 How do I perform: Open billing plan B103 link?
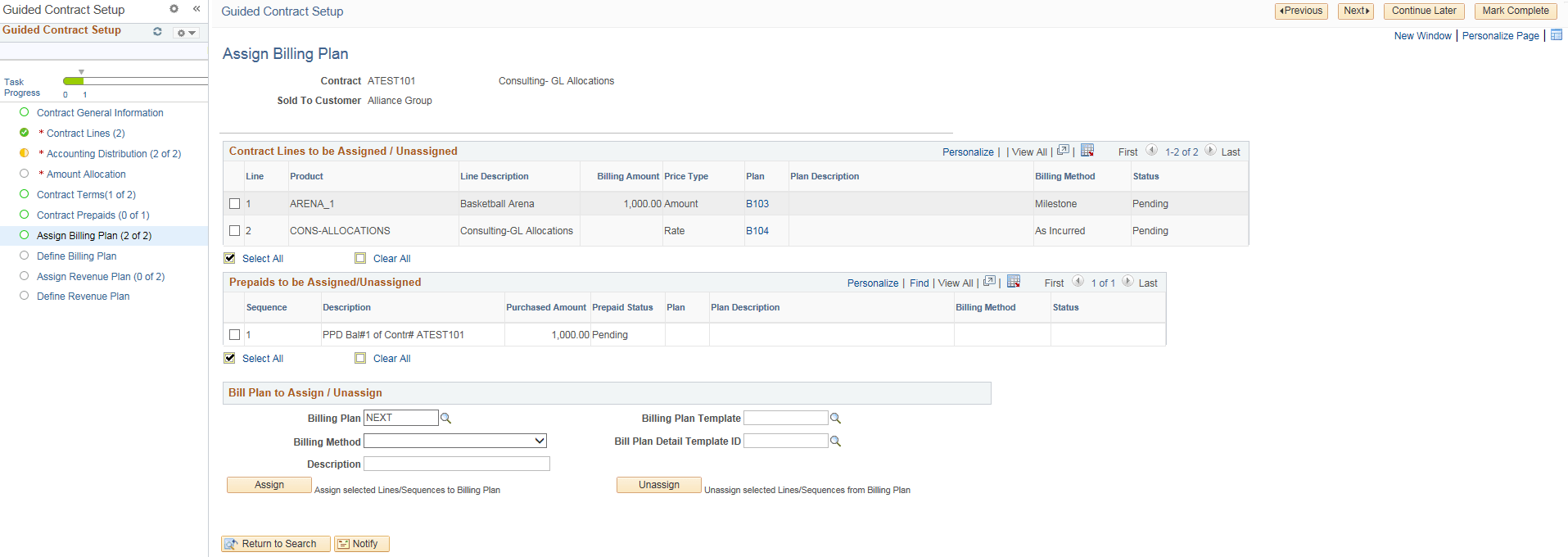tap(757, 204)
